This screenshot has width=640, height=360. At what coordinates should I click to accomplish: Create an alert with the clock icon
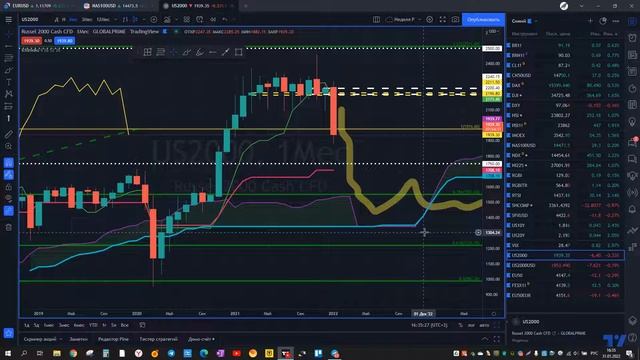(x=200, y=20)
